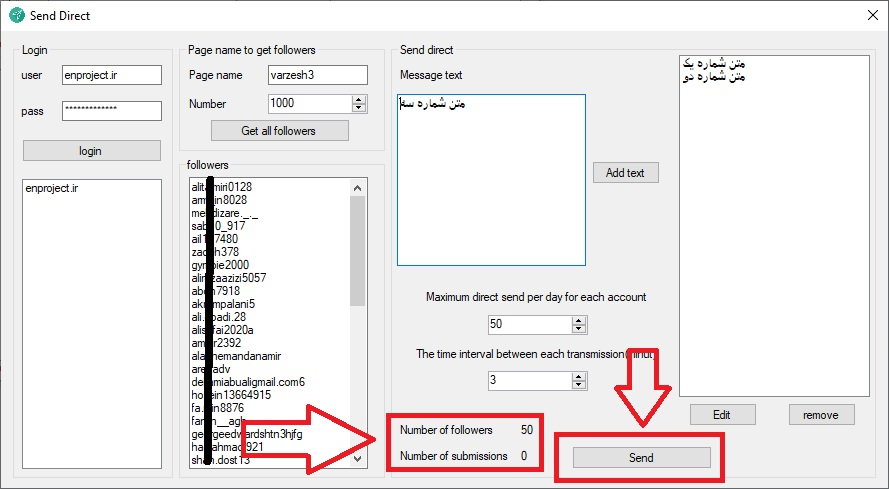Click the Page name field containing varzesh3
Viewport: 889px width, 489px height.
click(317, 75)
